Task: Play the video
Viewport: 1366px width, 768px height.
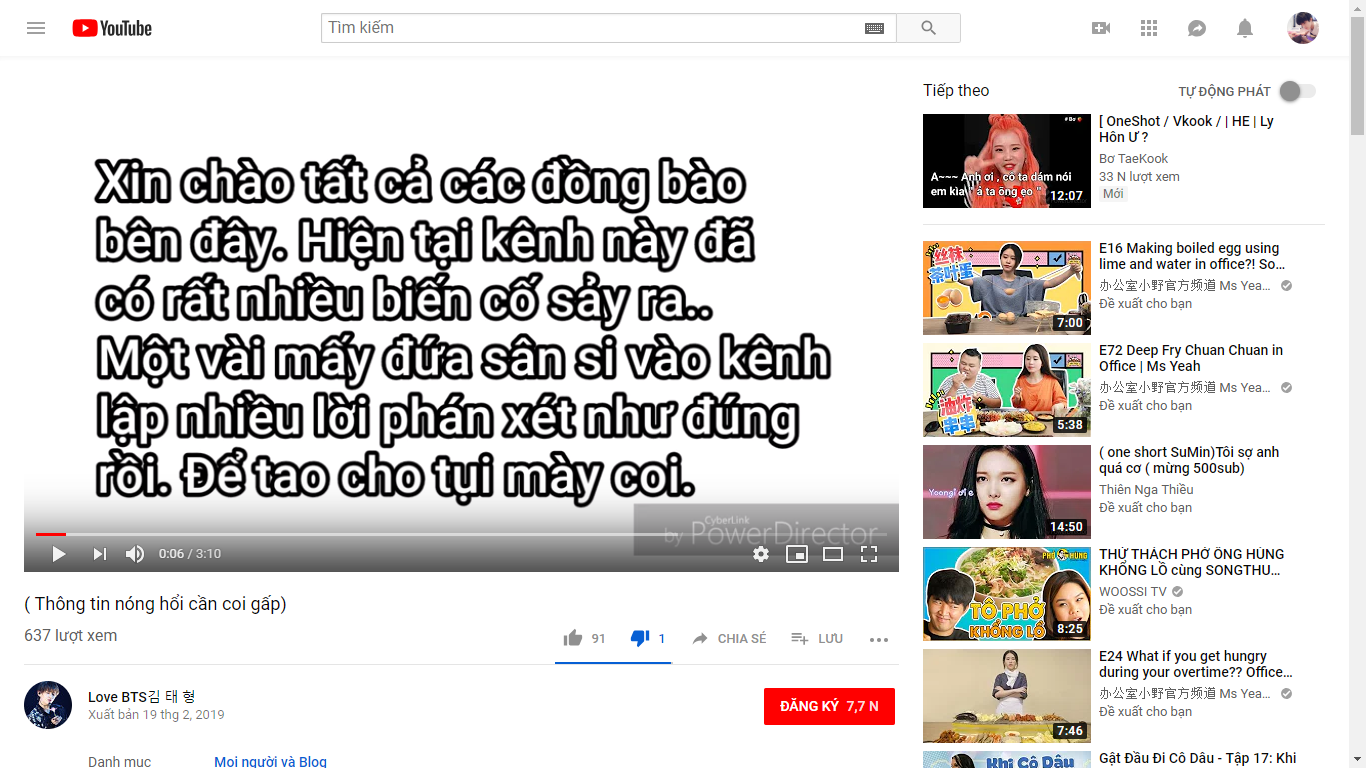Action: click(58, 554)
